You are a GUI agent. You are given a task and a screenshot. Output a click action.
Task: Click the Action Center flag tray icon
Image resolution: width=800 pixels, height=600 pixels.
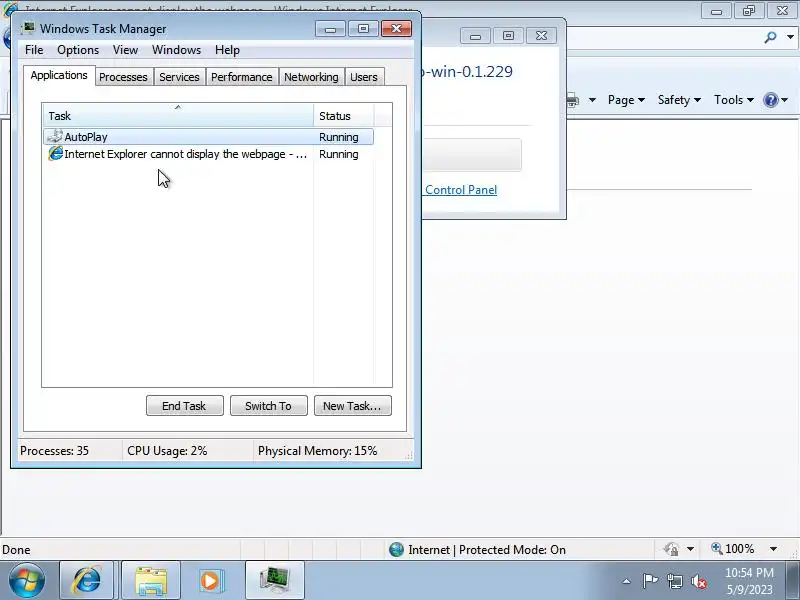coord(649,581)
